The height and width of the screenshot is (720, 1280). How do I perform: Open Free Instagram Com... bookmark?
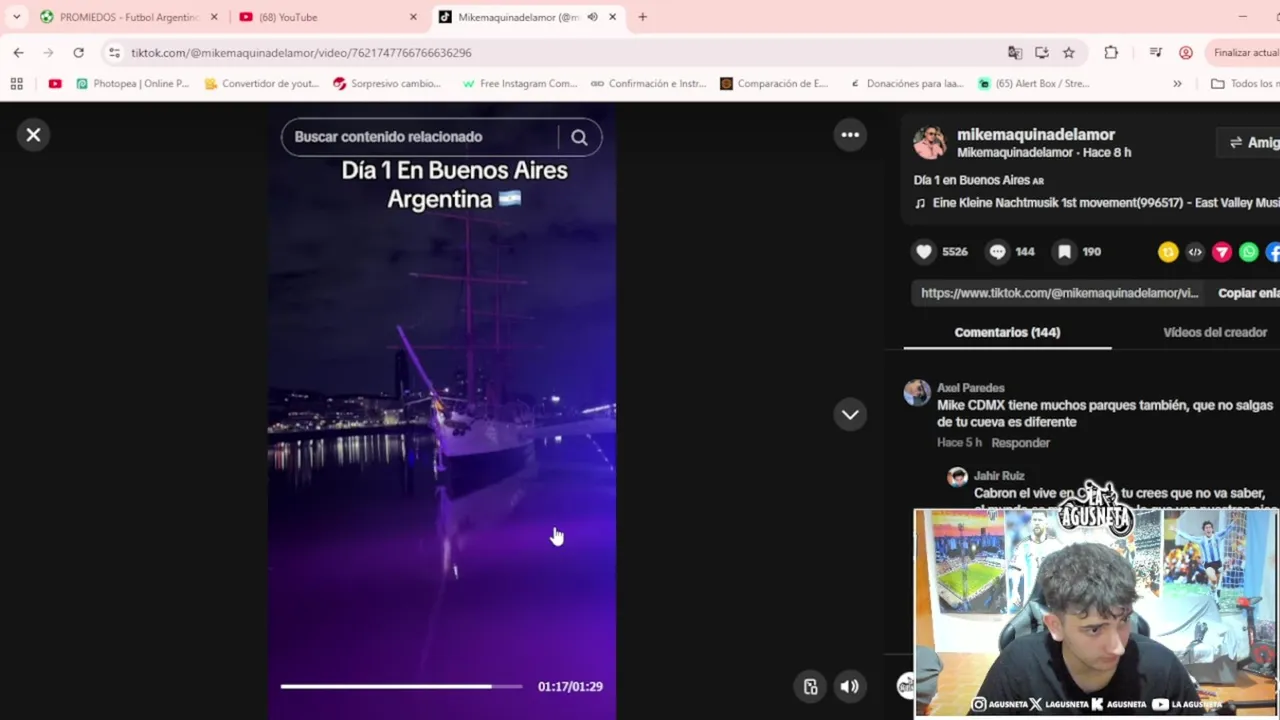pyautogui.click(x=520, y=84)
